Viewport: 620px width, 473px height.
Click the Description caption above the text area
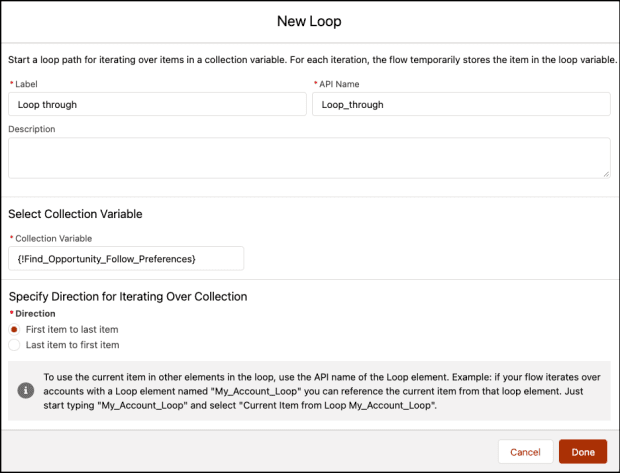[32, 129]
